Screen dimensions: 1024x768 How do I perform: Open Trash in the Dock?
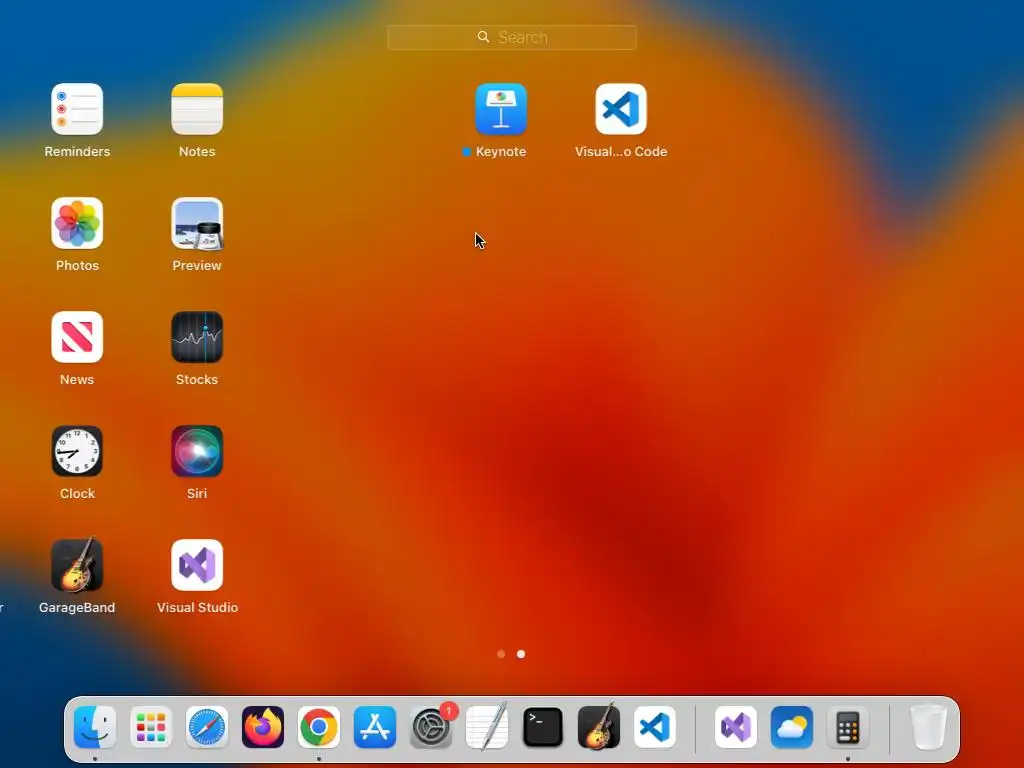[929, 727]
